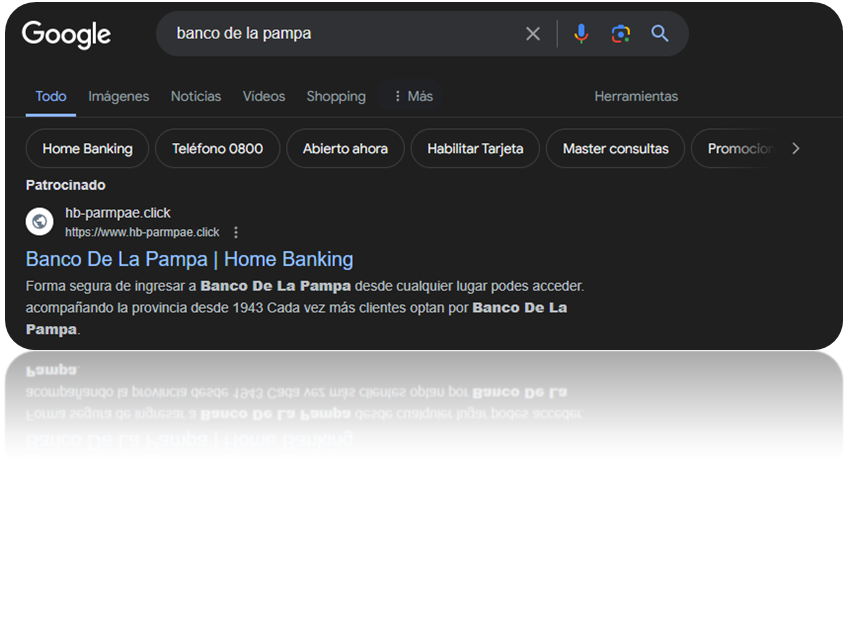Viewport: 848px width, 636px height.
Task: Open the Más dropdown menu
Action: coord(413,96)
